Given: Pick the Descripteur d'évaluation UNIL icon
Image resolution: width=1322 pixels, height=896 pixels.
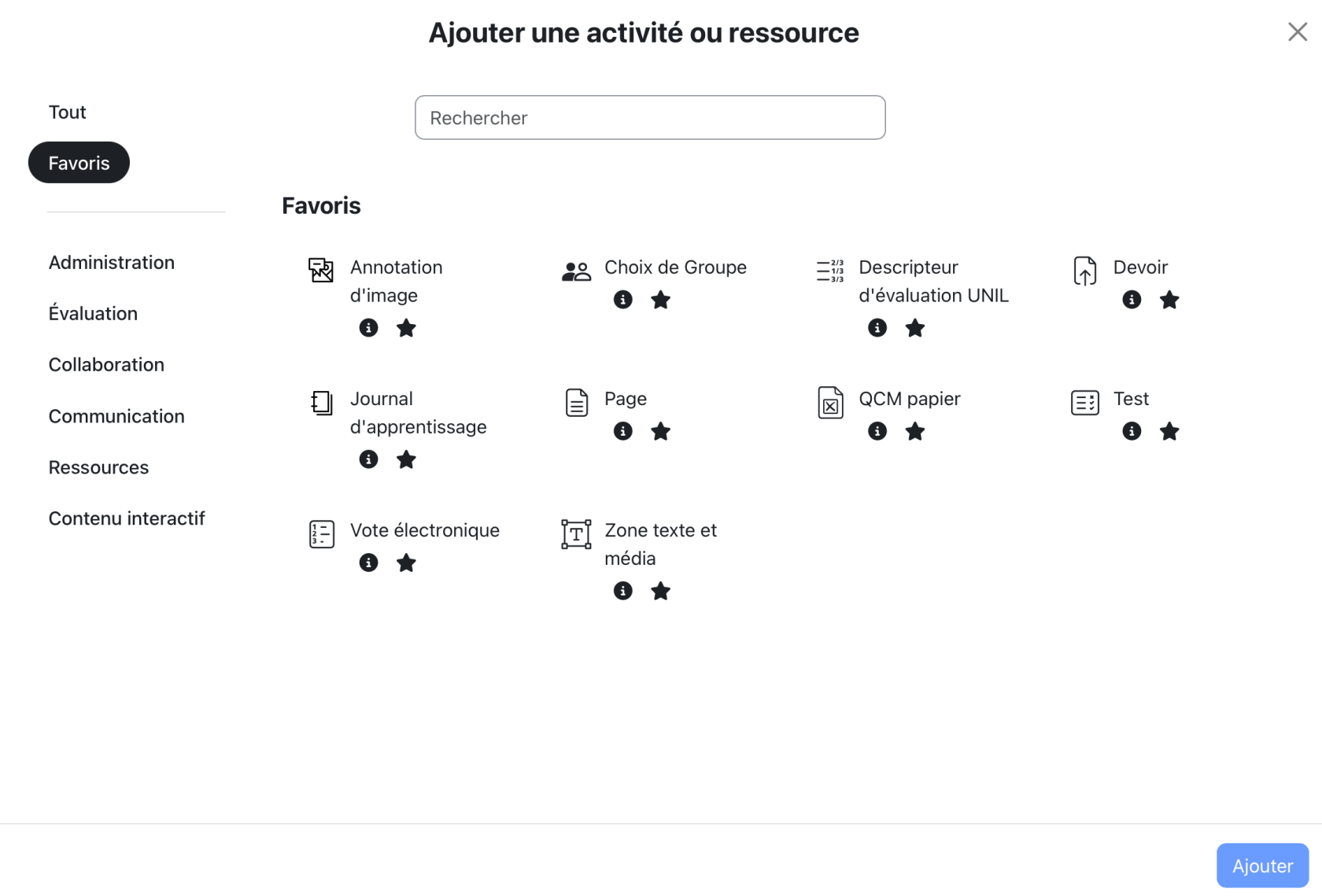Looking at the screenshot, I should (830, 271).
